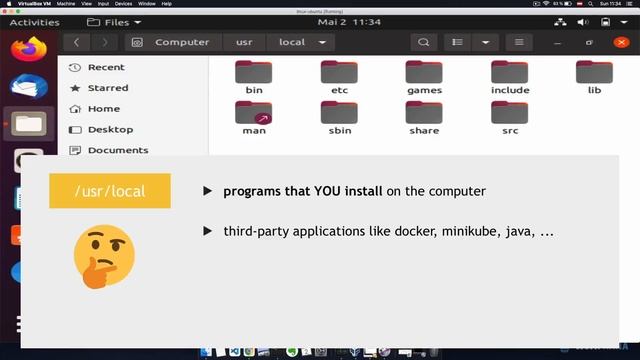Viewport: 640px width, 360px height.
Task: Open the src folder
Action: [510, 118]
